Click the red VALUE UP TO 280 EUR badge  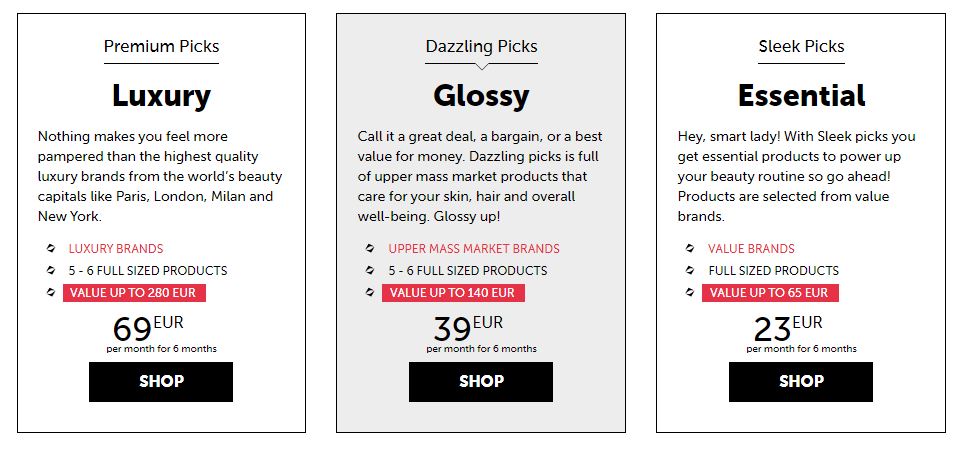tap(134, 293)
